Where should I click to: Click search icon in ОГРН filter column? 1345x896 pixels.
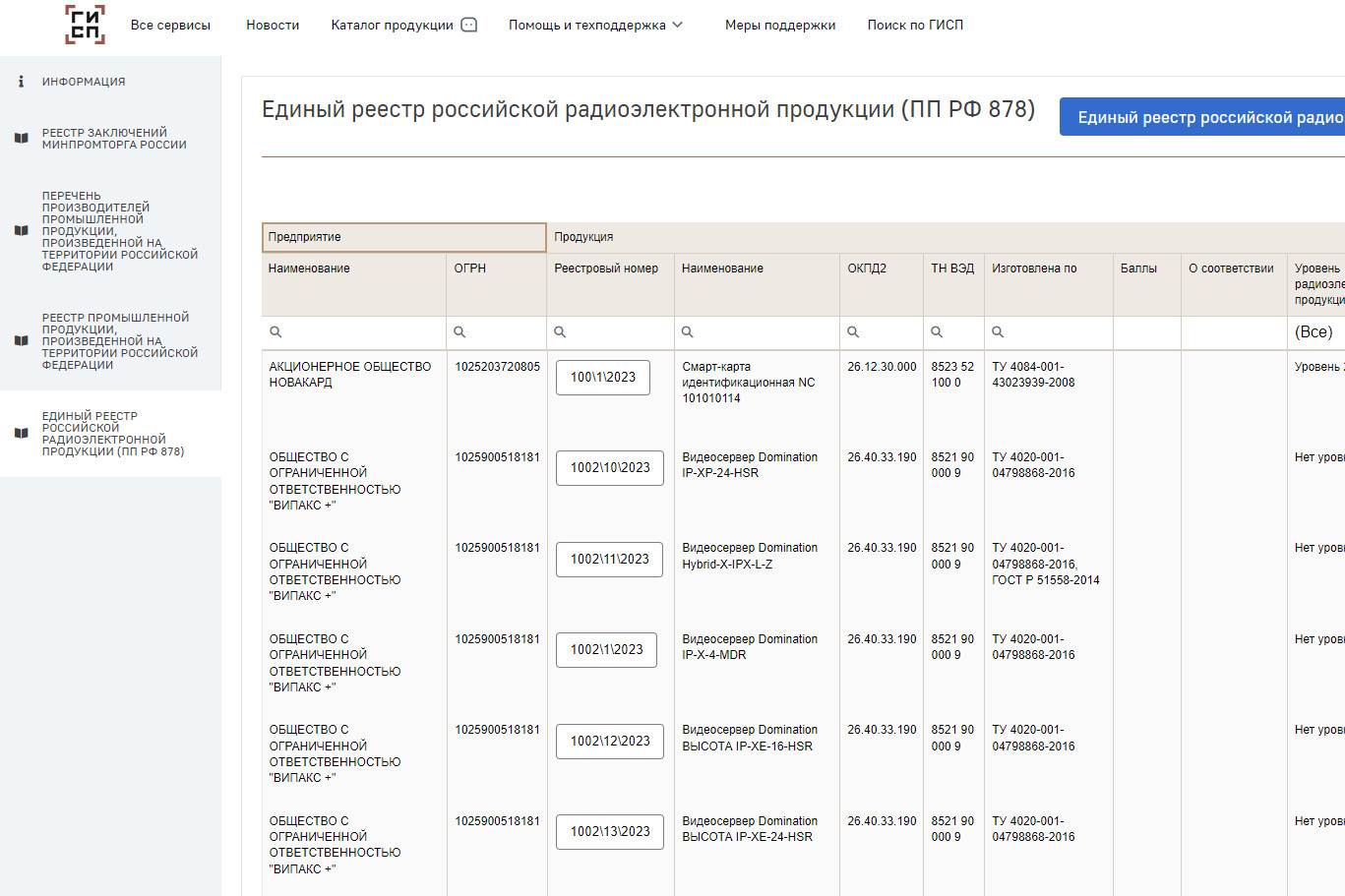click(x=459, y=332)
